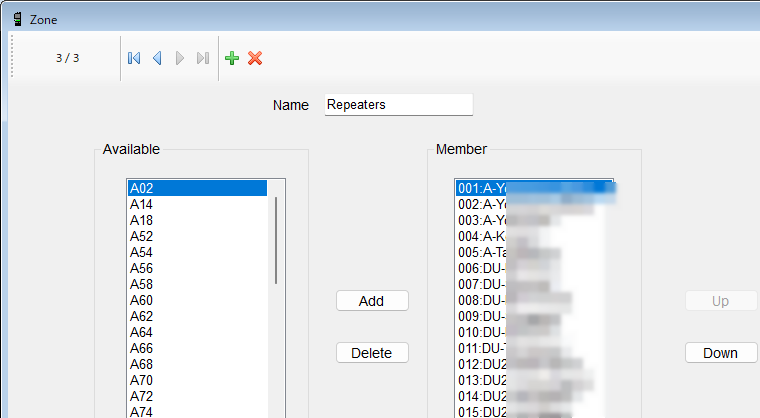The height and width of the screenshot is (418, 760).
Task: Move the member down with Down button
Action: 720,353
